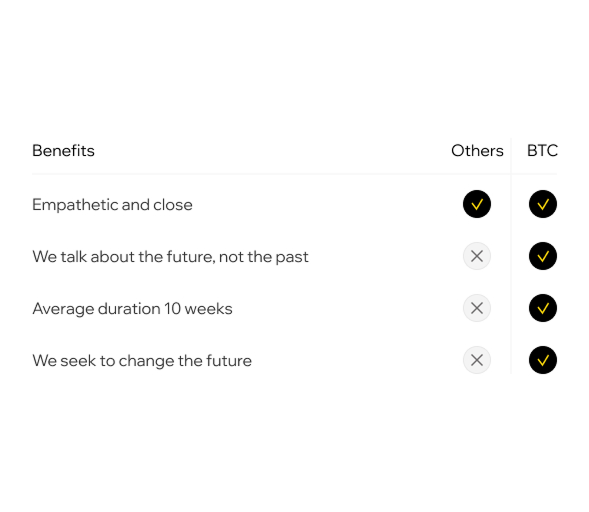Click 'We seek to change the future' label

142,361
